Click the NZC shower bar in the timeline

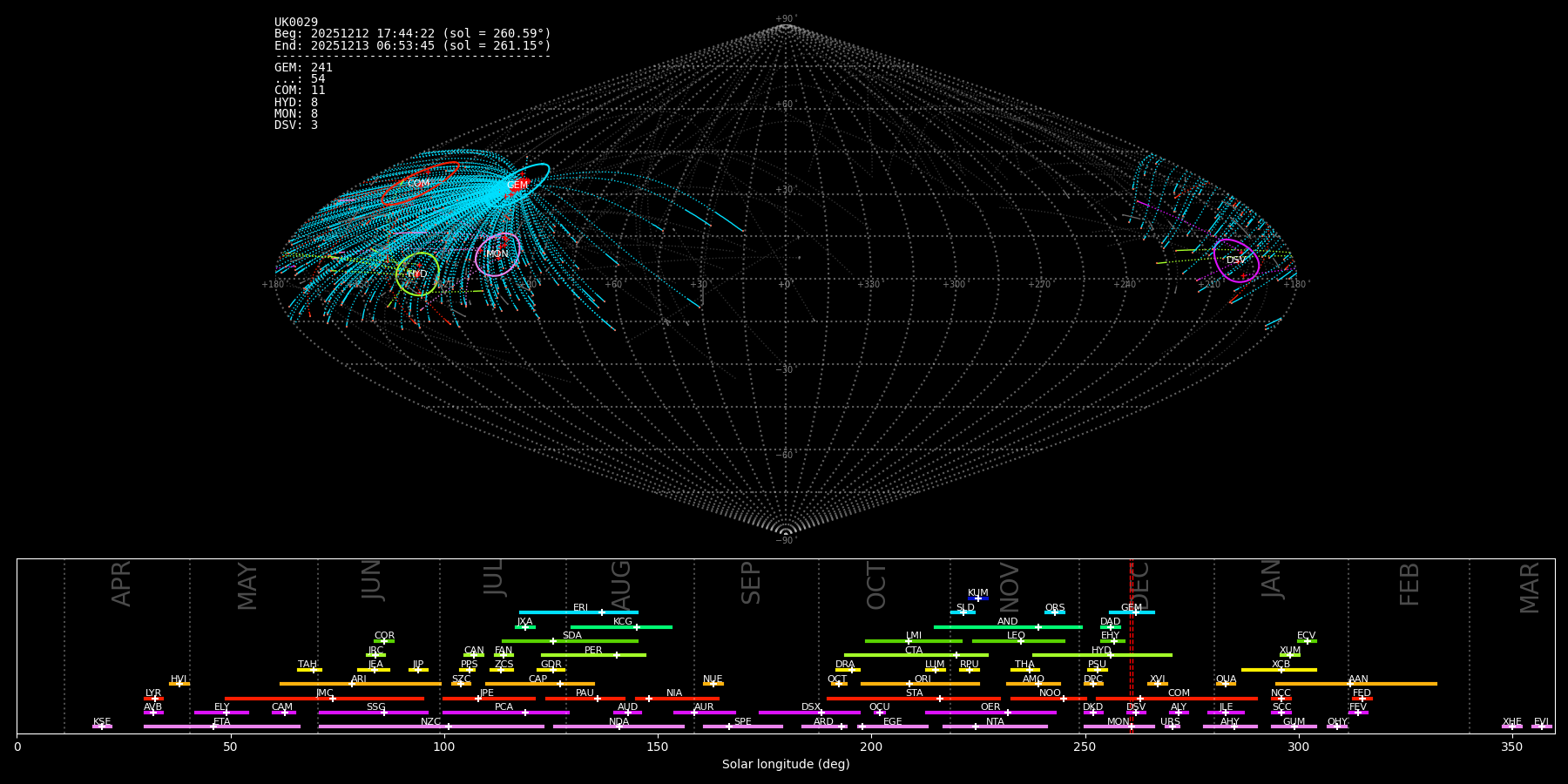coord(431,727)
